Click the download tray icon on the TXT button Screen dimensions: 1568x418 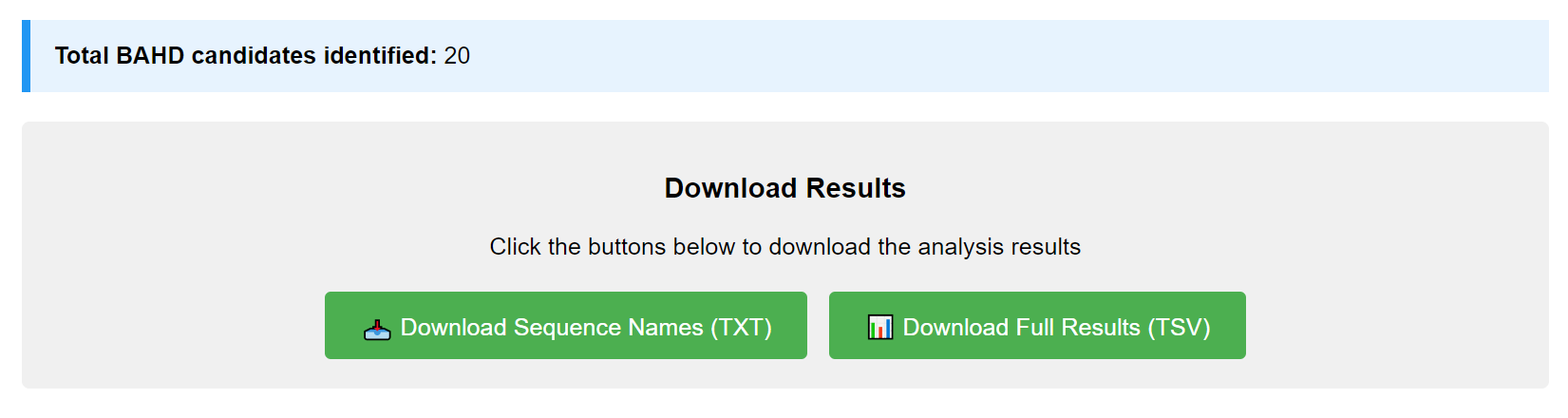pyautogui.click(x=377, y=329)
